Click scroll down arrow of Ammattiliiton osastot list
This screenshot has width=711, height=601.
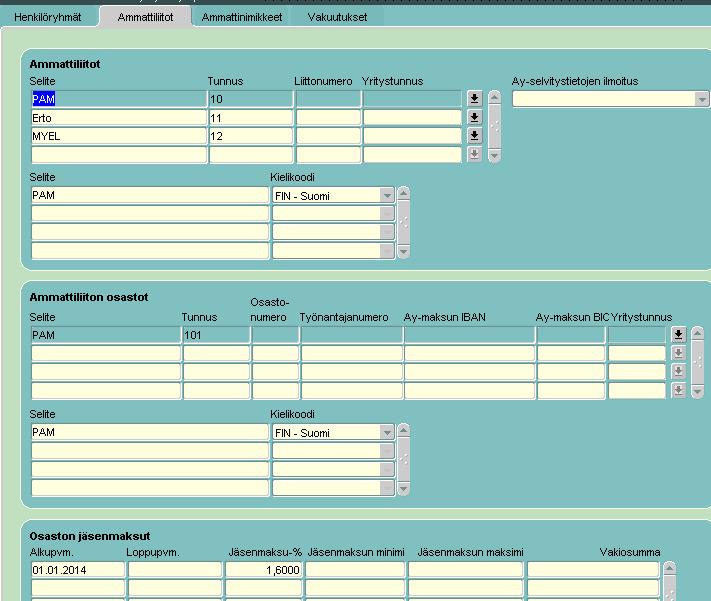(697, 391)
